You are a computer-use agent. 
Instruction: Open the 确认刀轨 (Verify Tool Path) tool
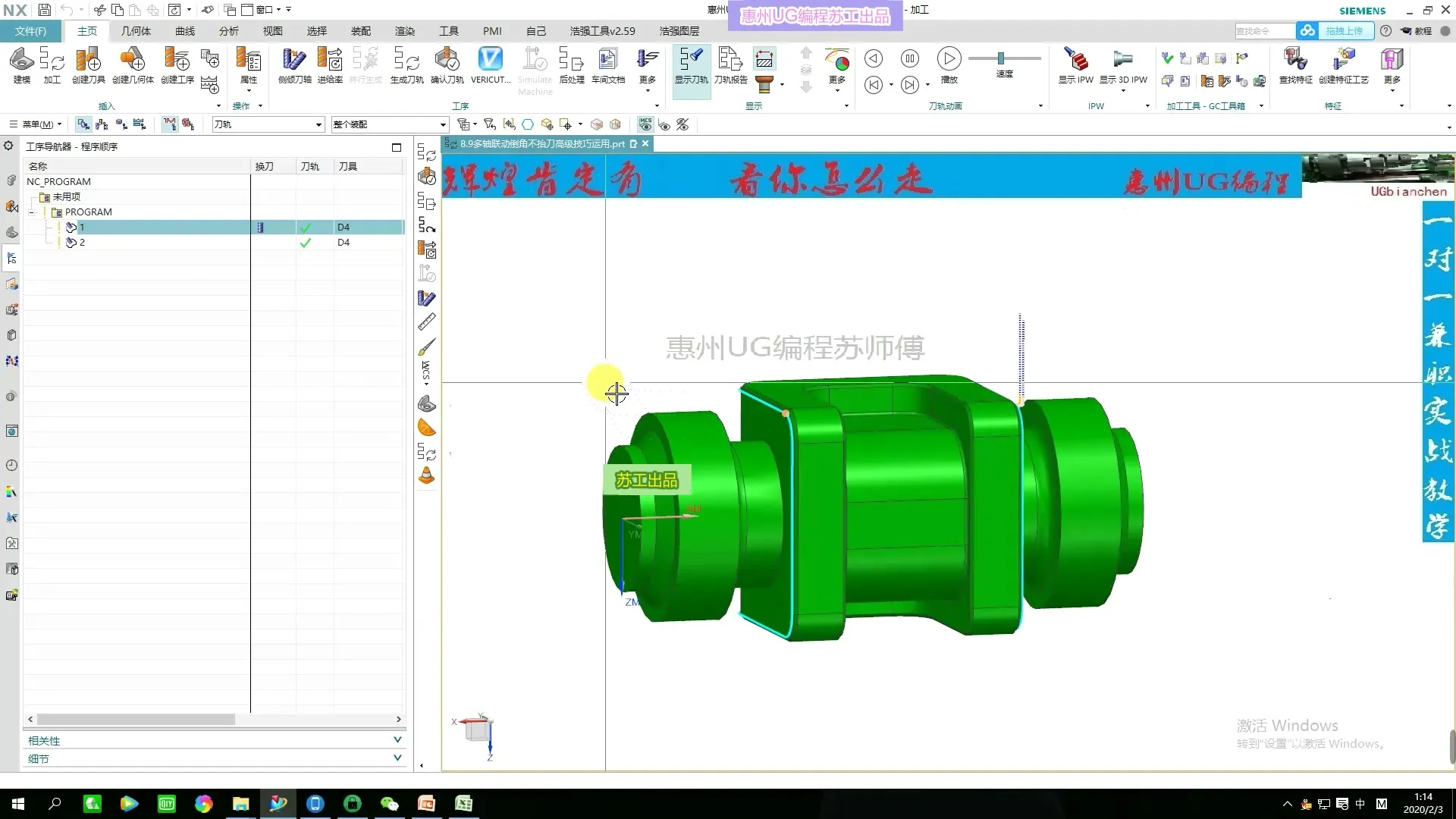pyautogui.click(x=447, y=64)
